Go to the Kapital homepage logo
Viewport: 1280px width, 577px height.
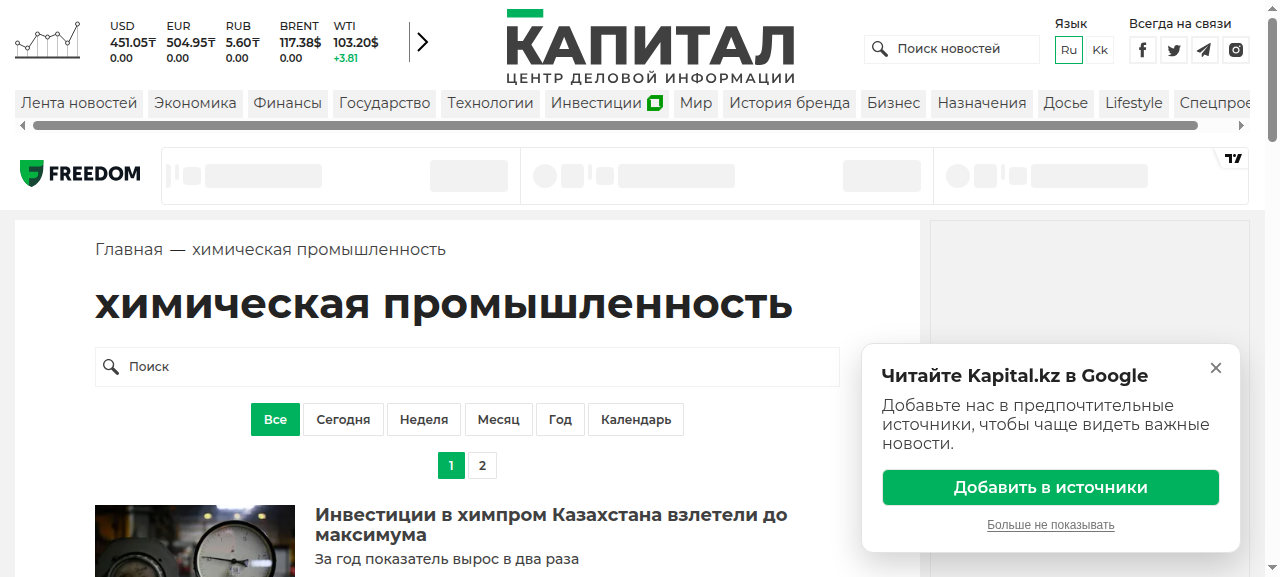pos(650,47)
